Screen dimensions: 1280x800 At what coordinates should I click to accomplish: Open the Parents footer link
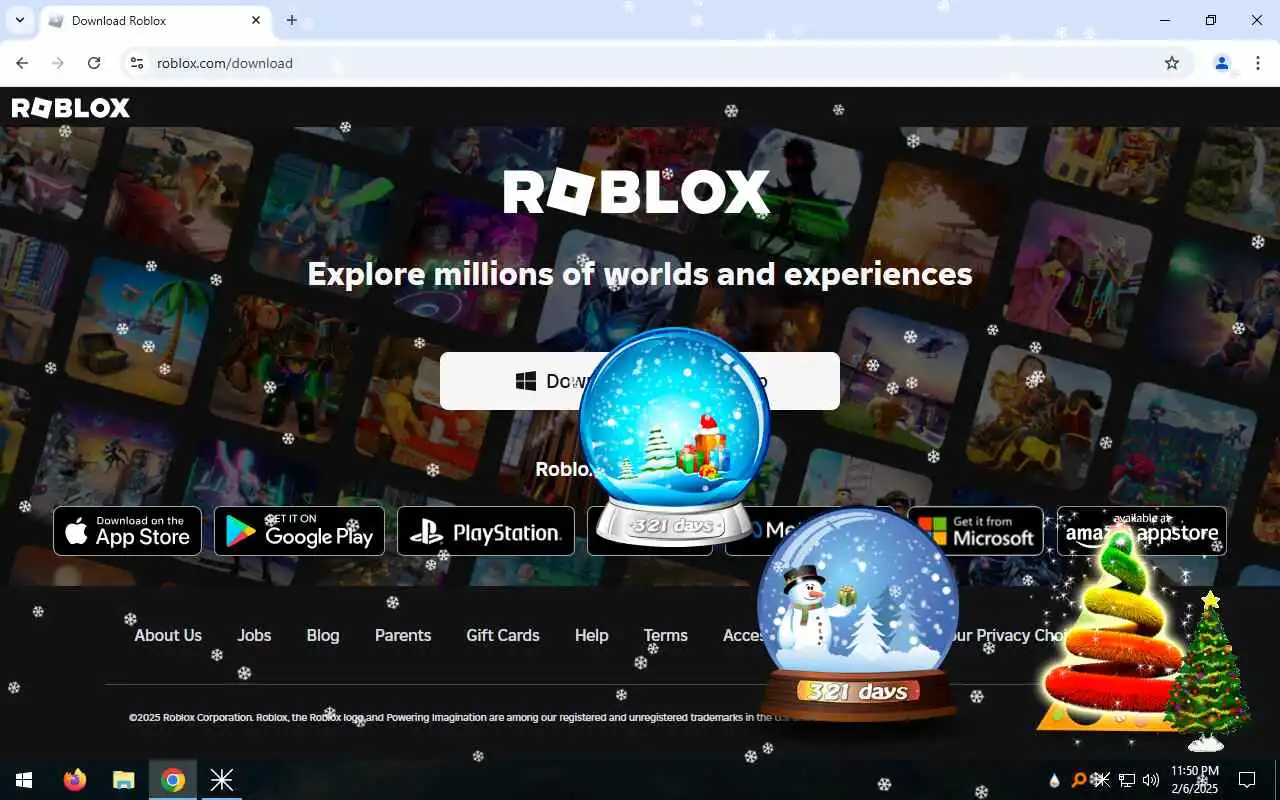point(403,635)
